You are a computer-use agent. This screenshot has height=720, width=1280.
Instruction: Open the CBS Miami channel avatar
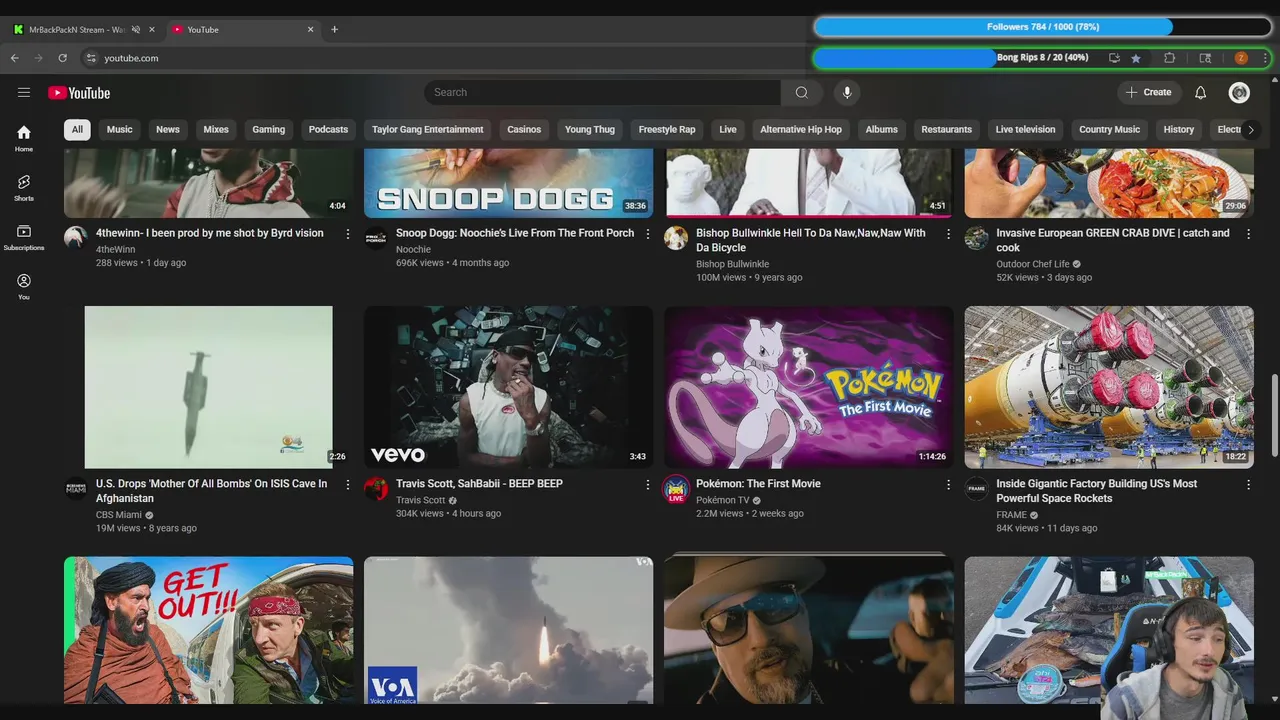[76, 488]
